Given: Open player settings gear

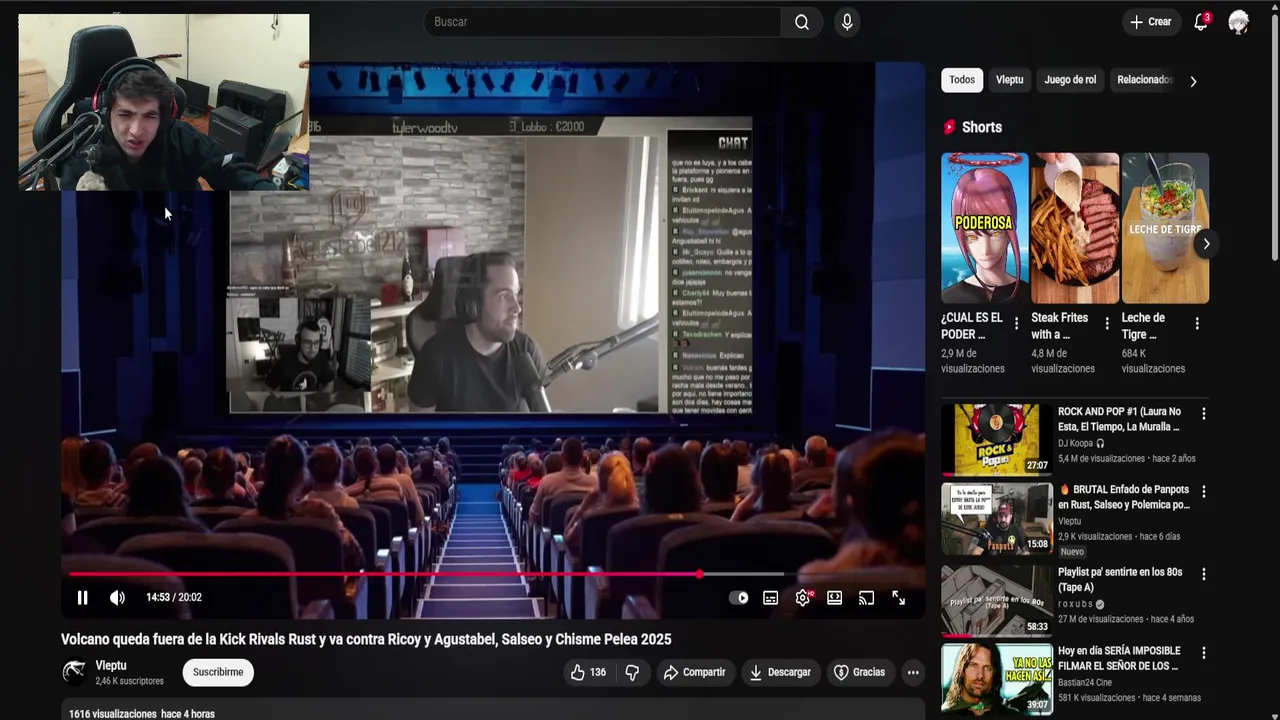Looking at the screenshot, I should click(x=802, y=598).
